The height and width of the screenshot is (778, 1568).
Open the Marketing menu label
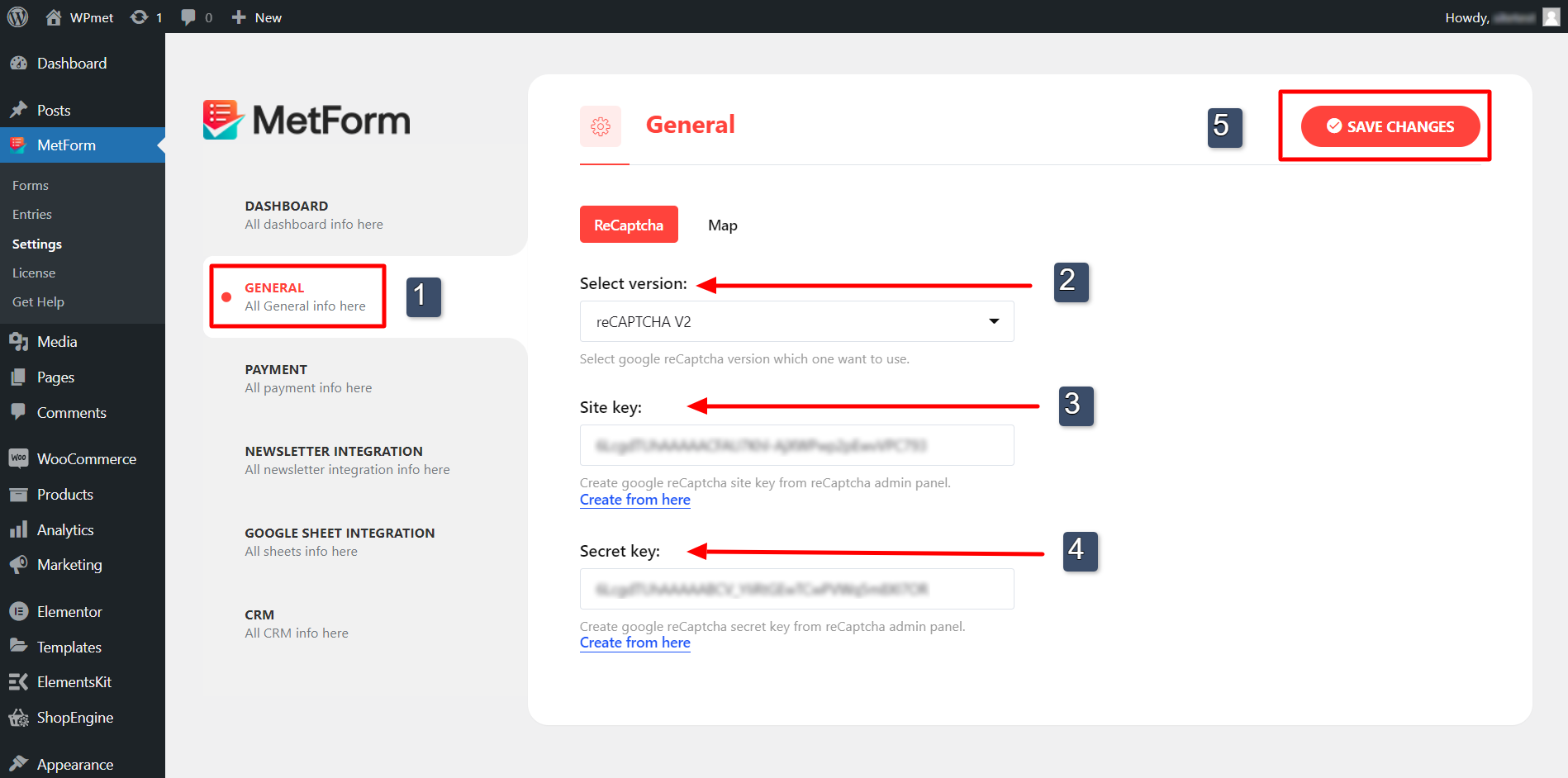(69, 565)
